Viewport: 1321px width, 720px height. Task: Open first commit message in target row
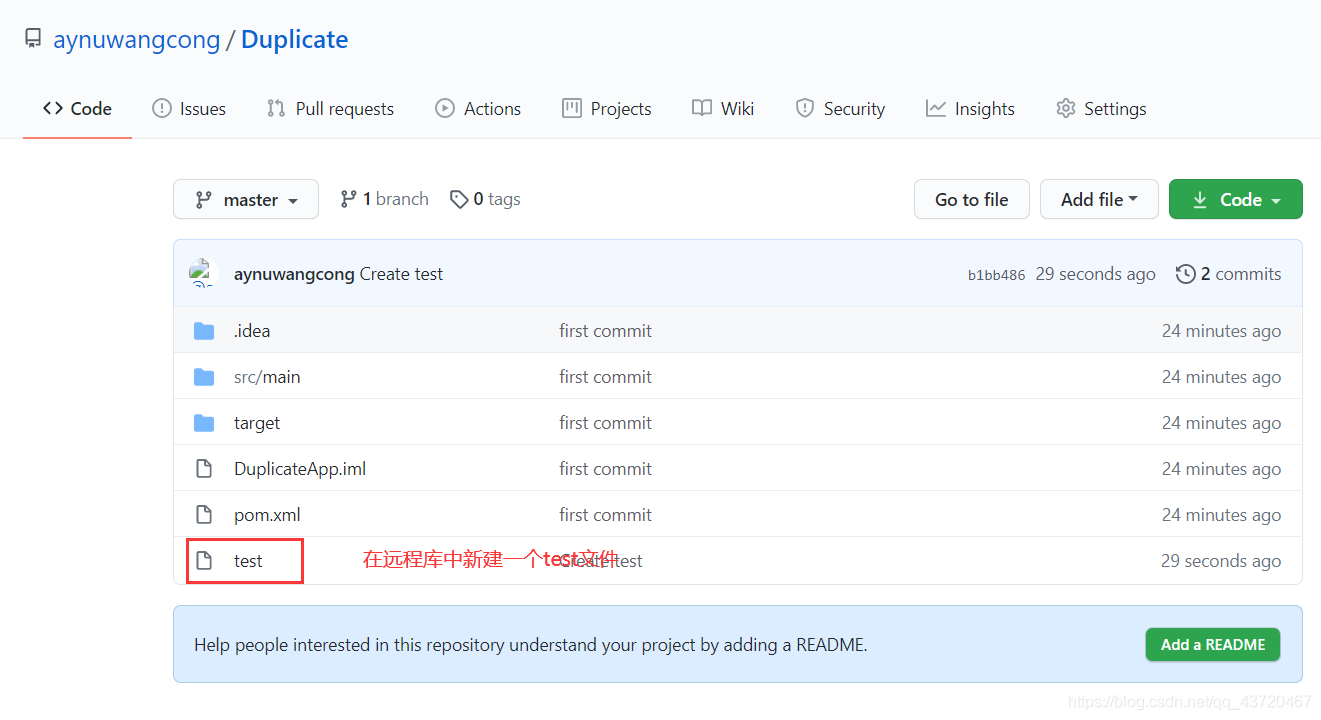(x=605, y=422)
